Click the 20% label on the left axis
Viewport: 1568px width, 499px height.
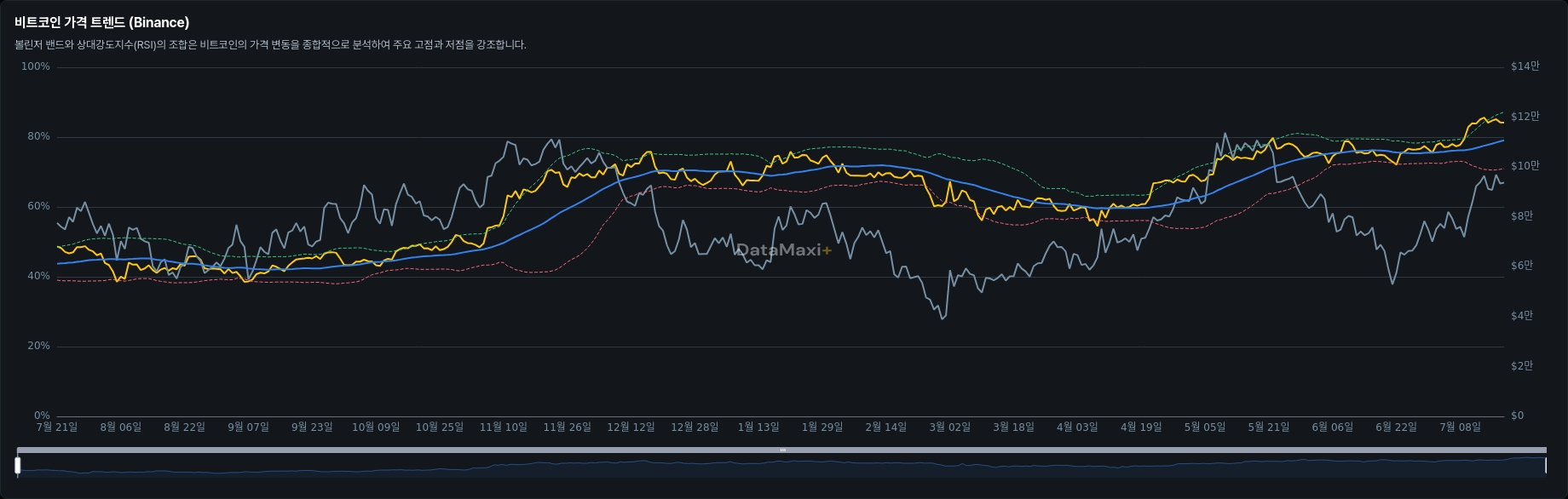tap(38, 346)
